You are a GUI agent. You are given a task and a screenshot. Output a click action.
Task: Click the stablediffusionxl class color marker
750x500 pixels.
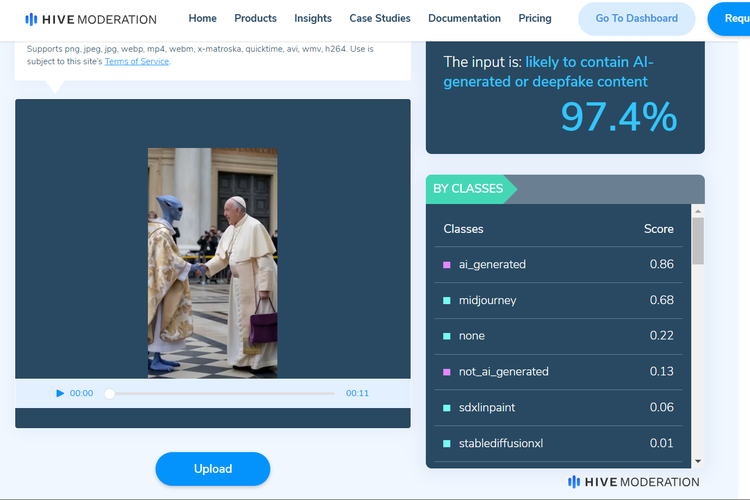[x=447, y=444]
